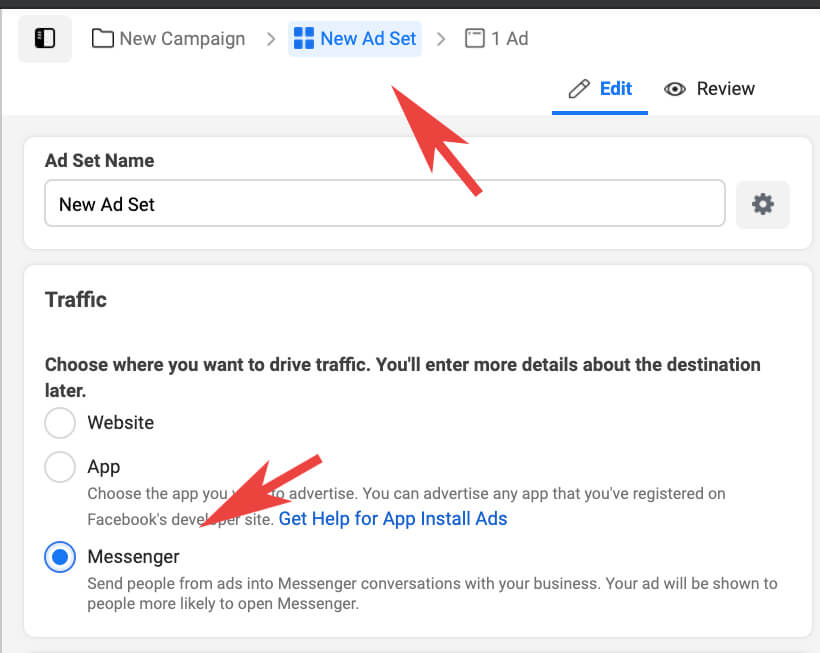Choose the App traffic radio button
Screen dimensions: 820x653
click(60, 467)
